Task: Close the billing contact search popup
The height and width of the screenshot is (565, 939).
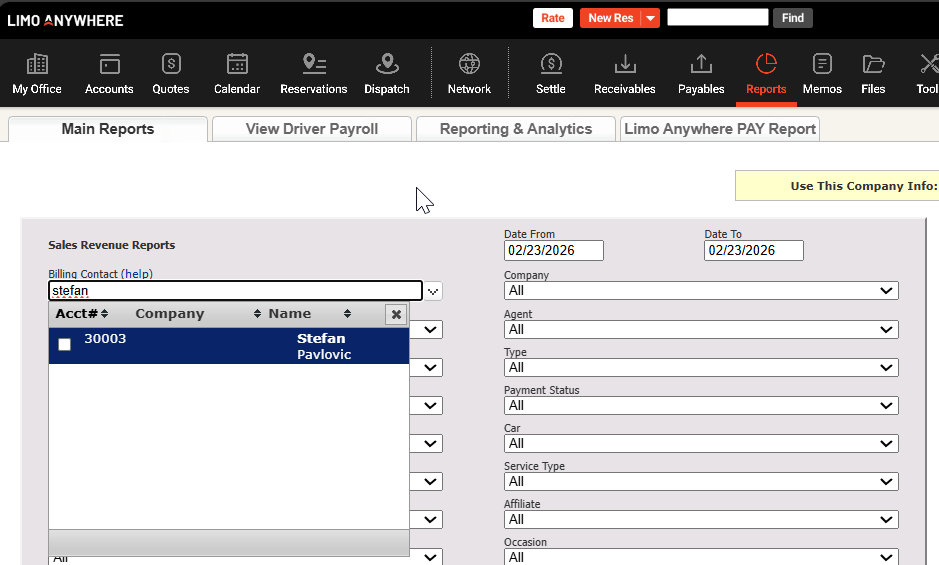Action: coord(396,314)
